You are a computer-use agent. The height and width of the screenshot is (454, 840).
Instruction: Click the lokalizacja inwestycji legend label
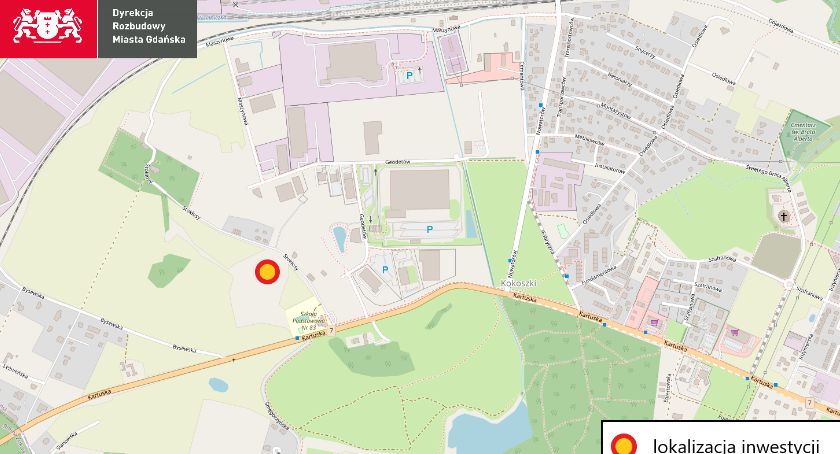(x=736, y=446)
